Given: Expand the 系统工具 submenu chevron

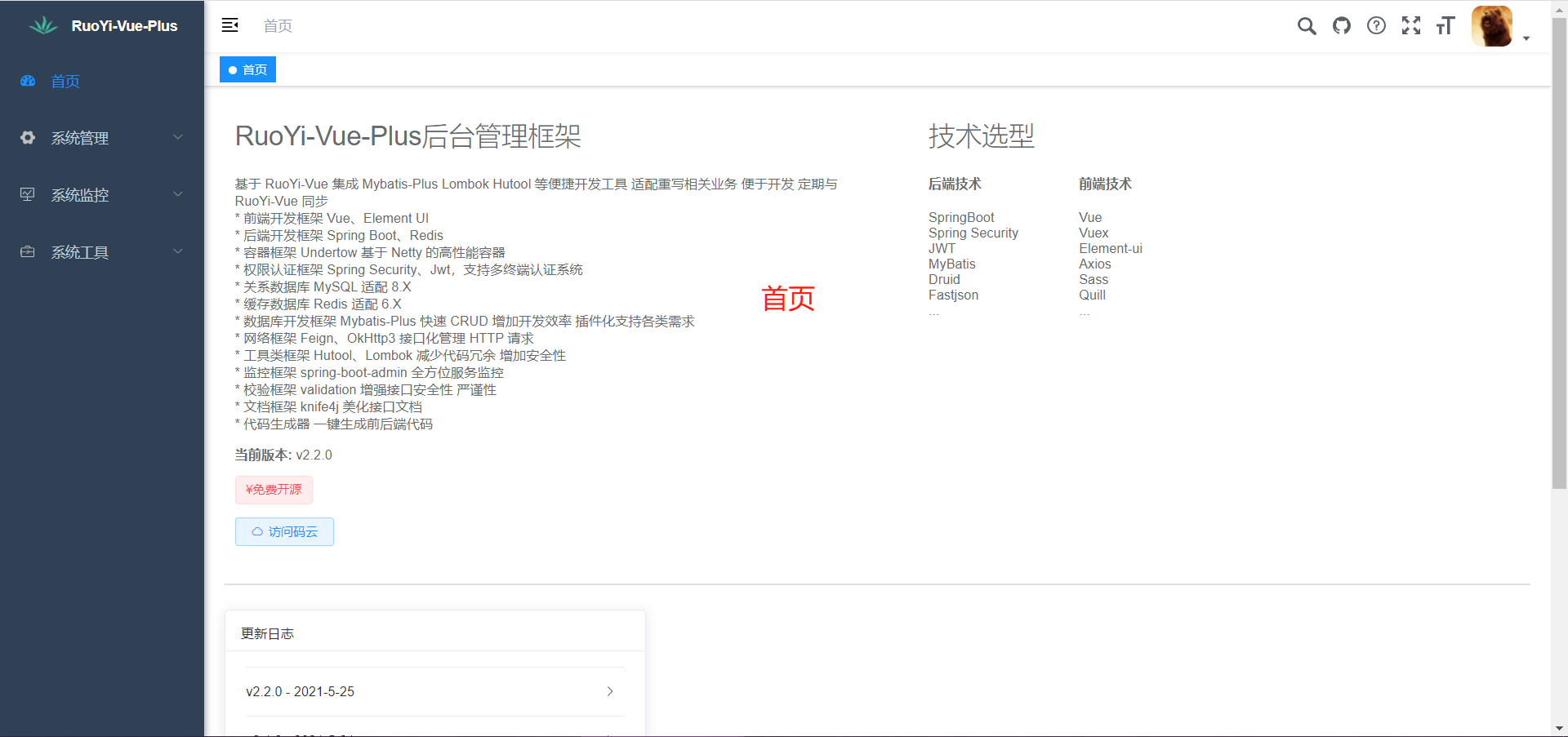Looking at the screenshot, I should pos(178,251).
